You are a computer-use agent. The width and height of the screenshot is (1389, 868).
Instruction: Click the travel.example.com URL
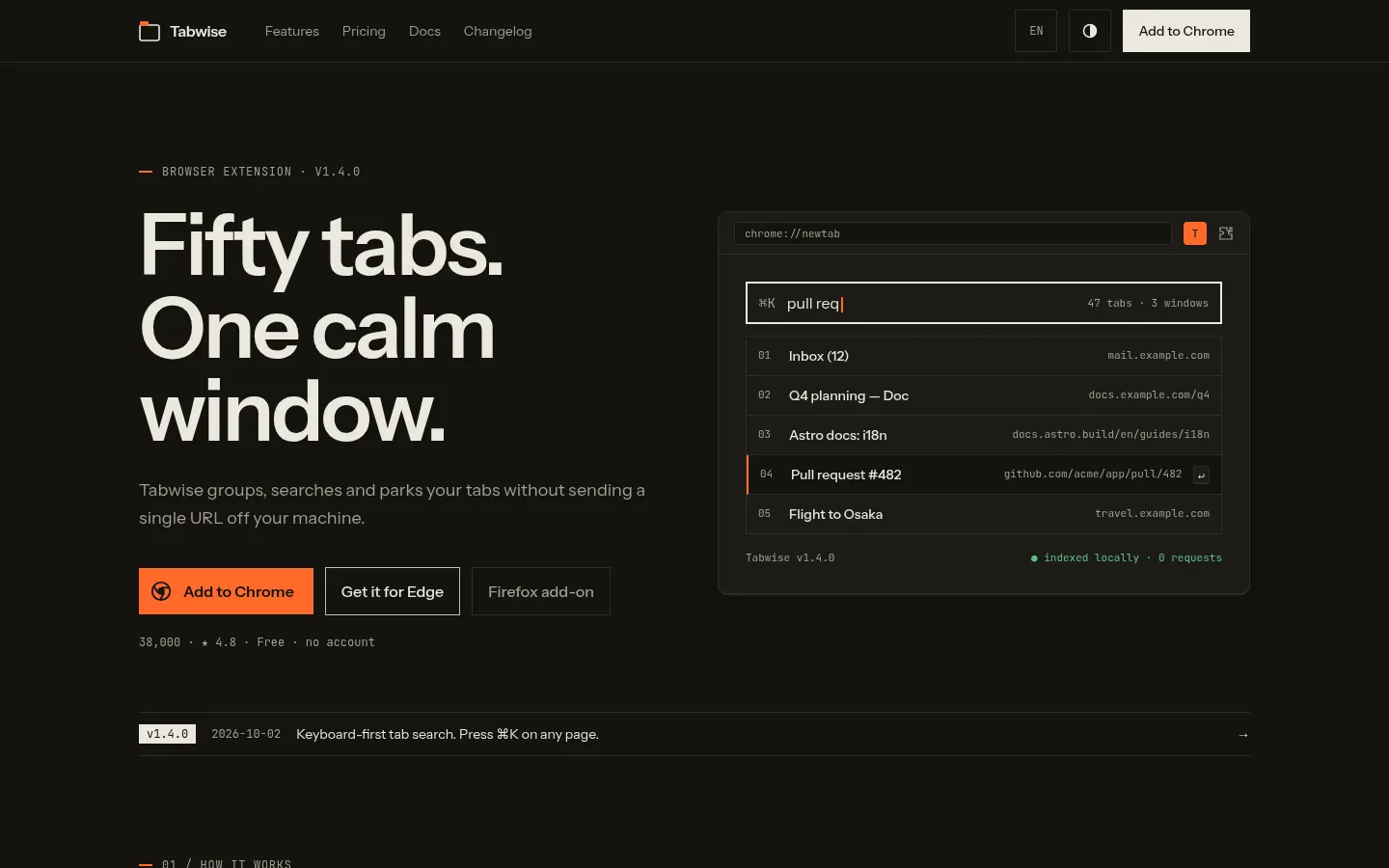tap(1152, 514)
